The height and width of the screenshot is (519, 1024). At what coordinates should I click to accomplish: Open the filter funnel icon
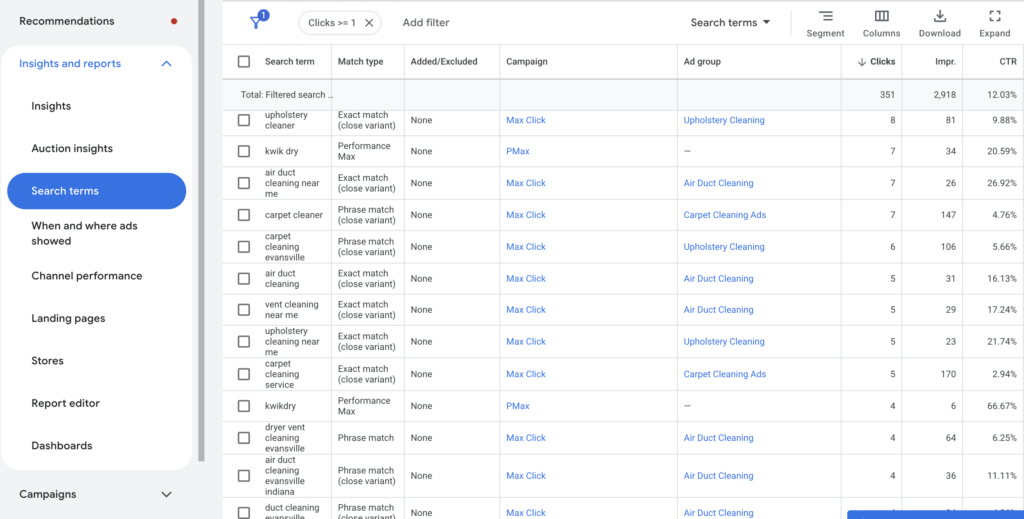(257, 22)
